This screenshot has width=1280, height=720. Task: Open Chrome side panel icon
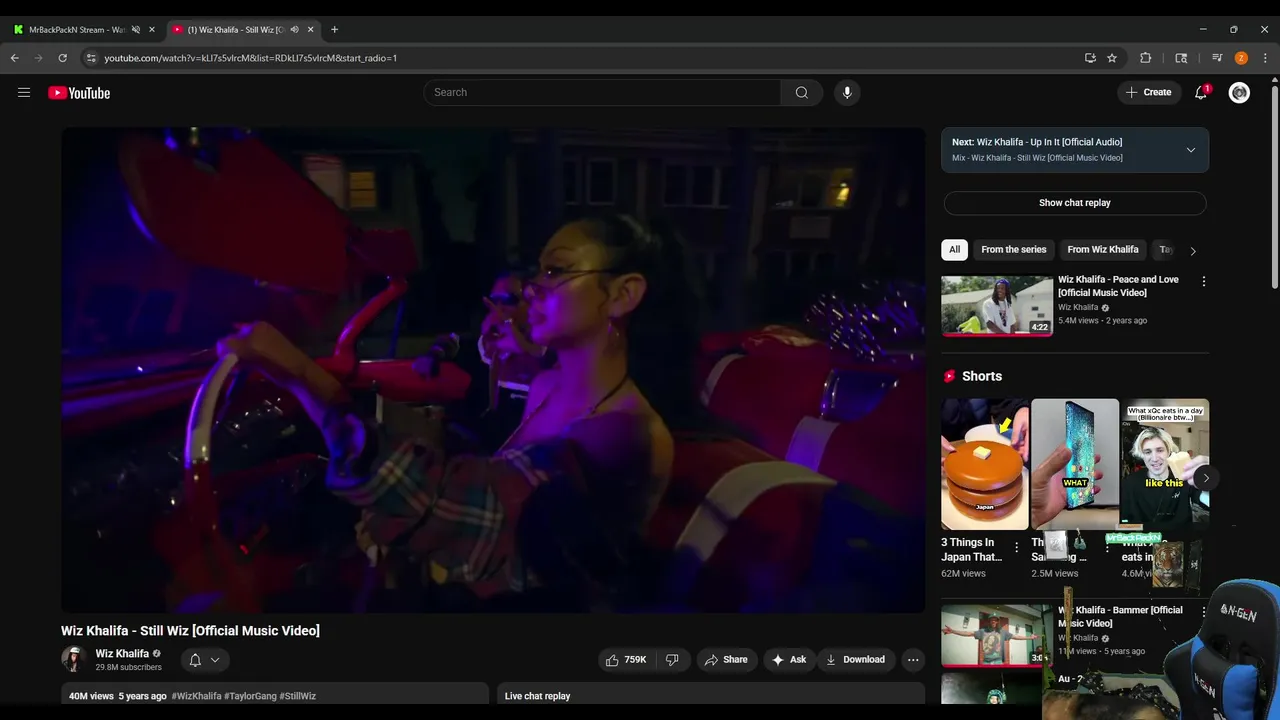coord(1181,58)
